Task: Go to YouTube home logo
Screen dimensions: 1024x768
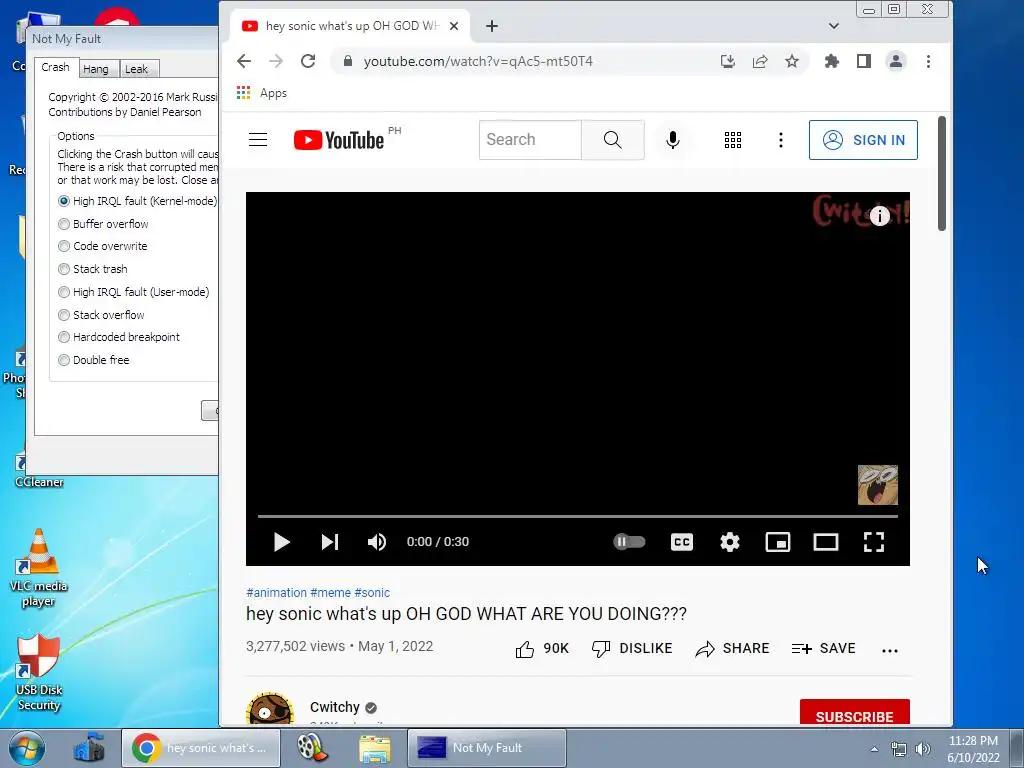Action: (x=339, y=140)
